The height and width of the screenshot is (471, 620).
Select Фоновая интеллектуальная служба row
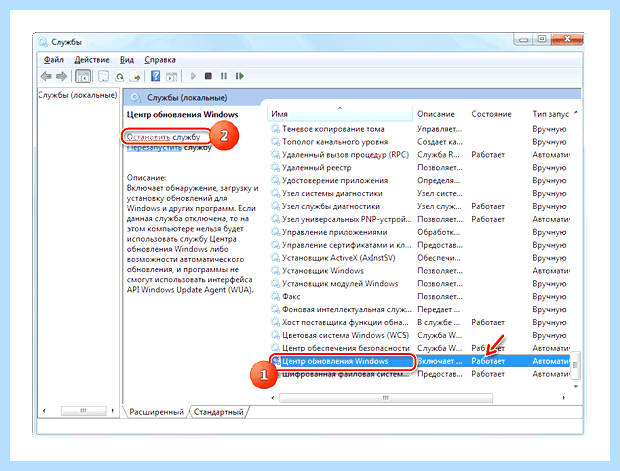pyautogui.click(x=420, y=309)
